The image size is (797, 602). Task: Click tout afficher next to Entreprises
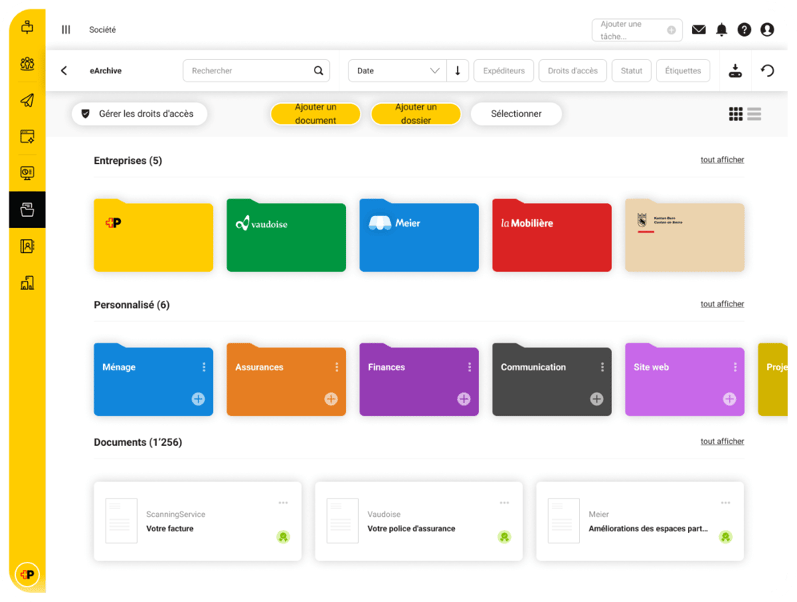coord(722,160)
